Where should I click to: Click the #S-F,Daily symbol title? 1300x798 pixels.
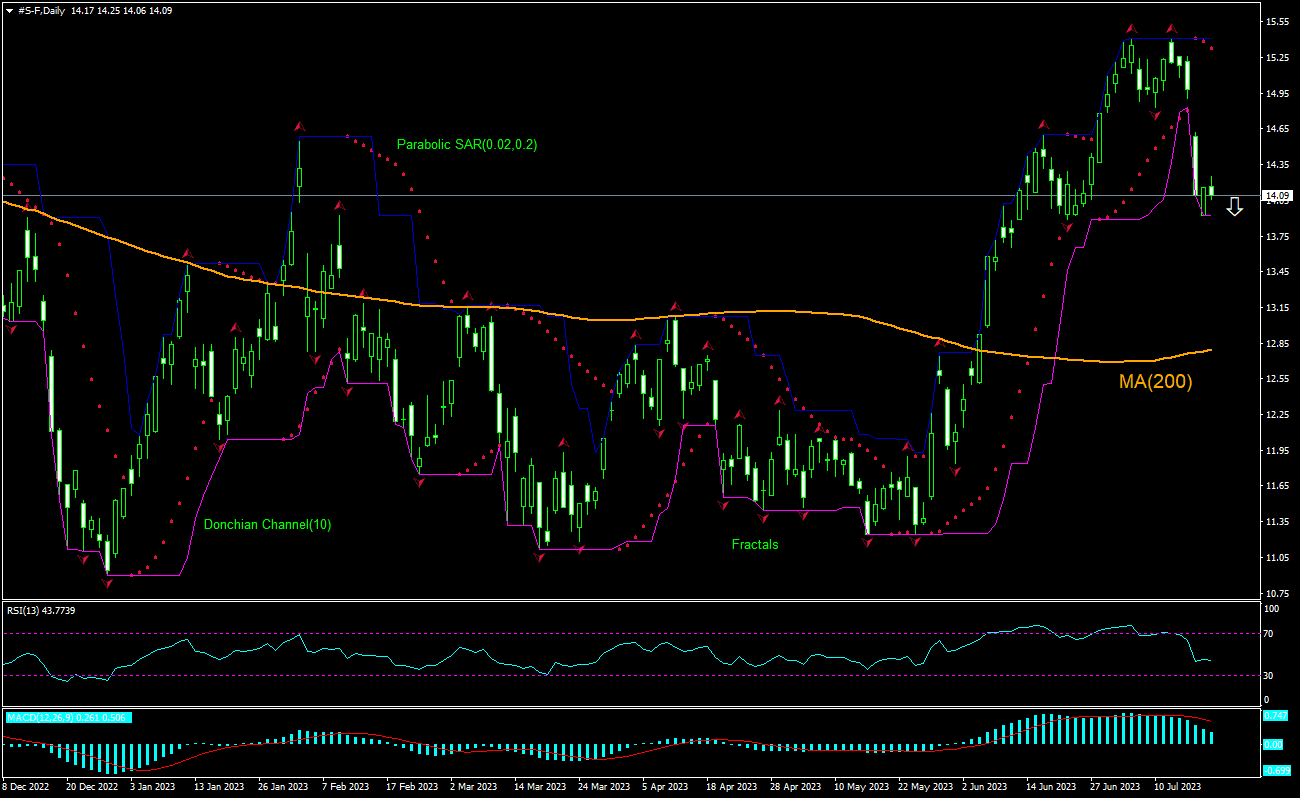[42, 10]
